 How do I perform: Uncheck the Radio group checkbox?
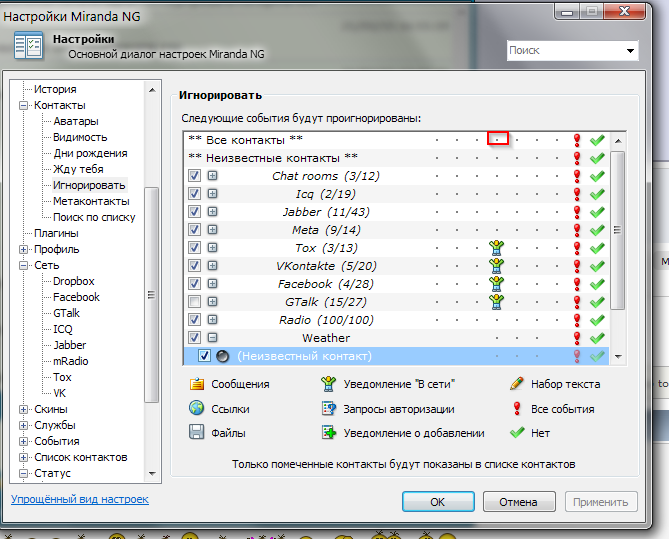pyautogui.click(x=195, y=320)
